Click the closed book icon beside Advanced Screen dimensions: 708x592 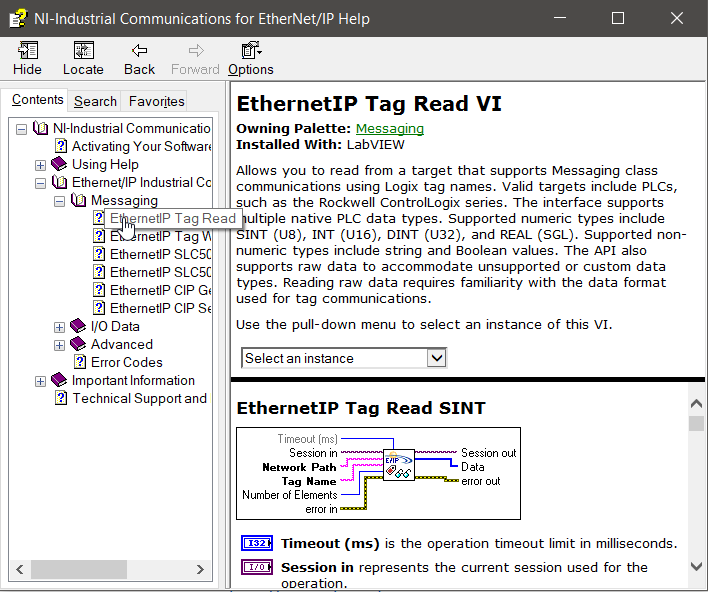[78, 344]
